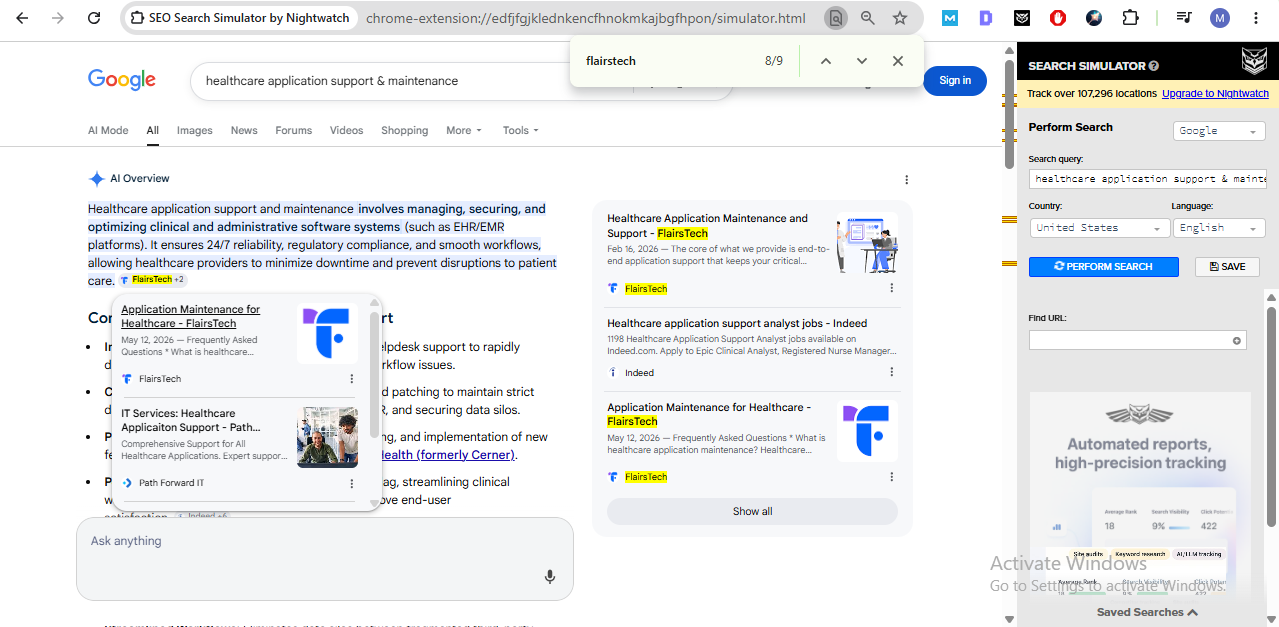Expand the More menu in Google tabs
Screen dimensions: 1279x627
[464, 130]
